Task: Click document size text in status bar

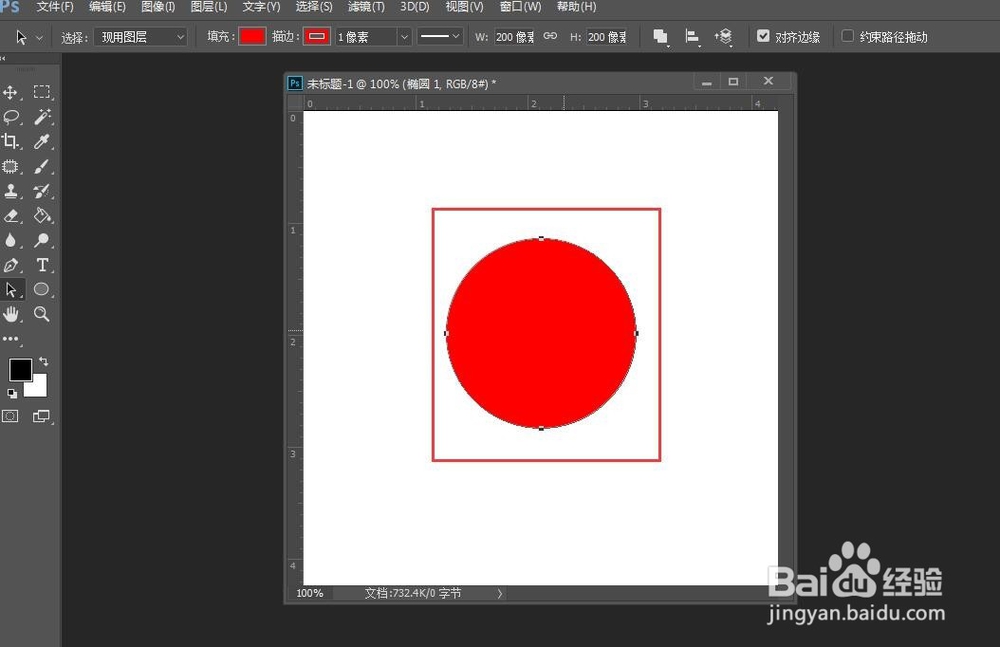Action: [413, 593]
